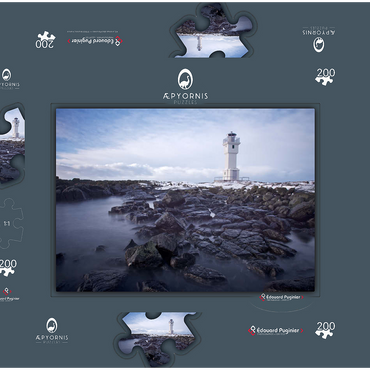Click the Aepyornis egg logo above the main picture

click(185, 79)
